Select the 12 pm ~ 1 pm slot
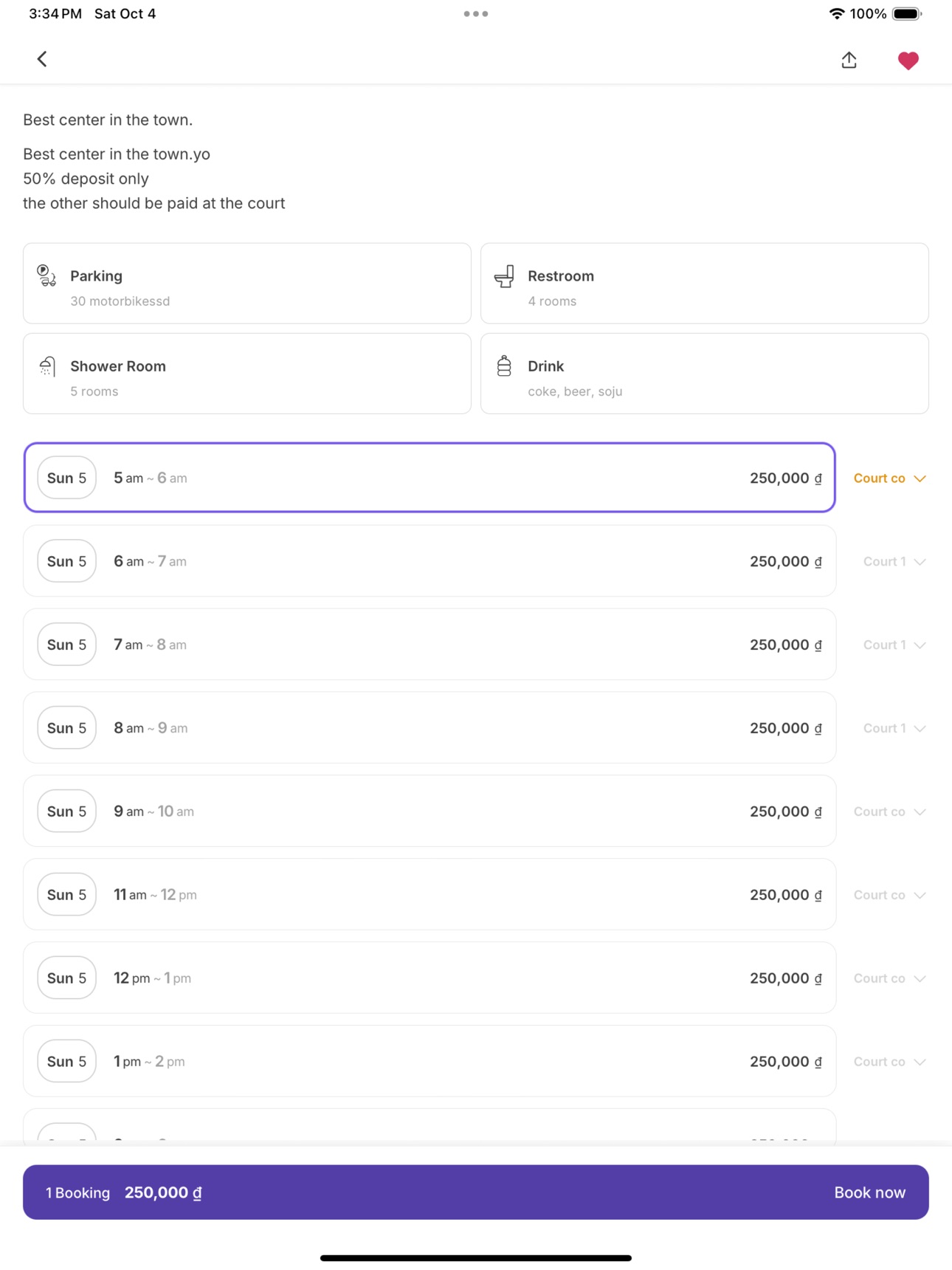The image size is (952, 1270). (430, 978)
